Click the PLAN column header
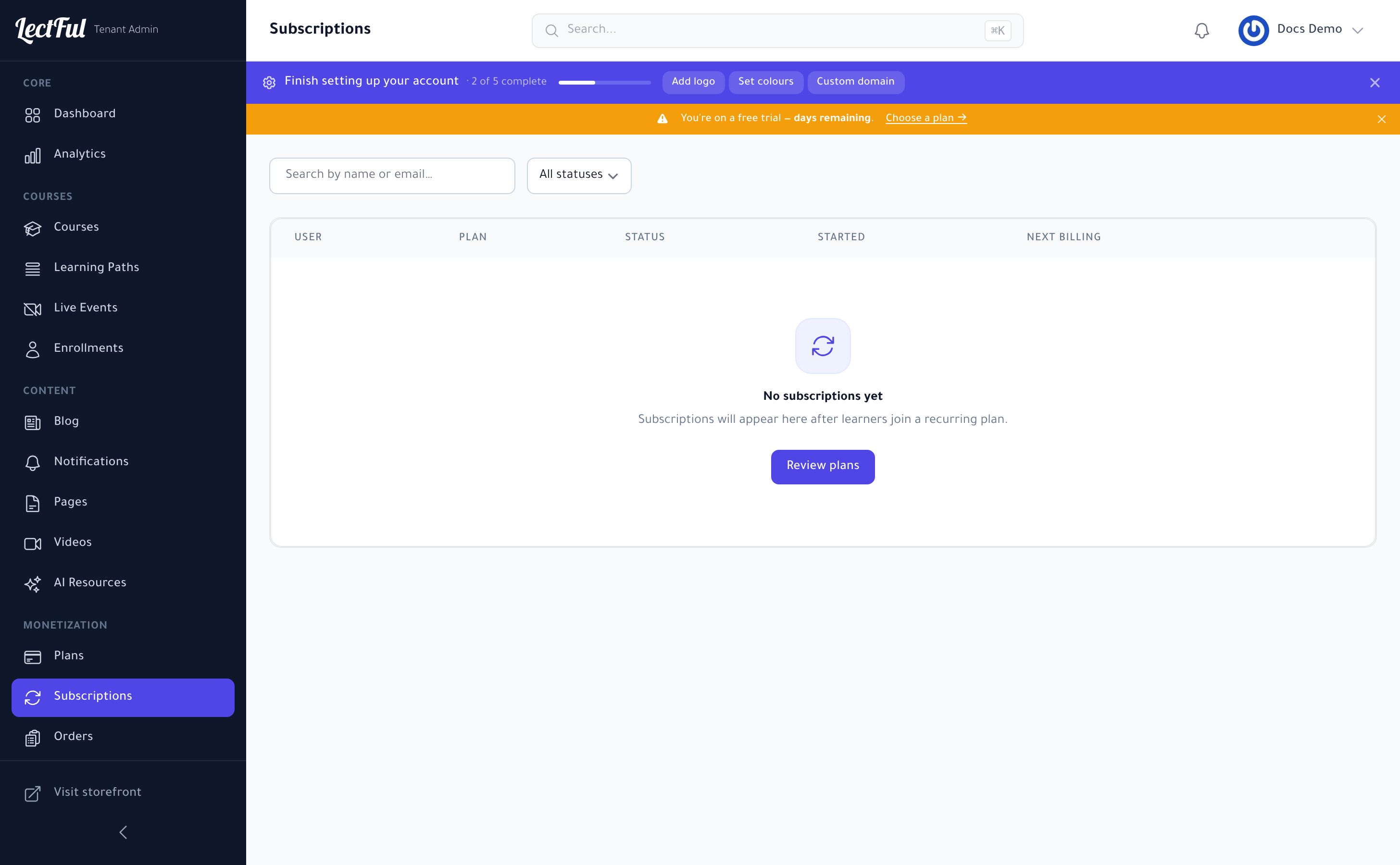 [472, 237]
